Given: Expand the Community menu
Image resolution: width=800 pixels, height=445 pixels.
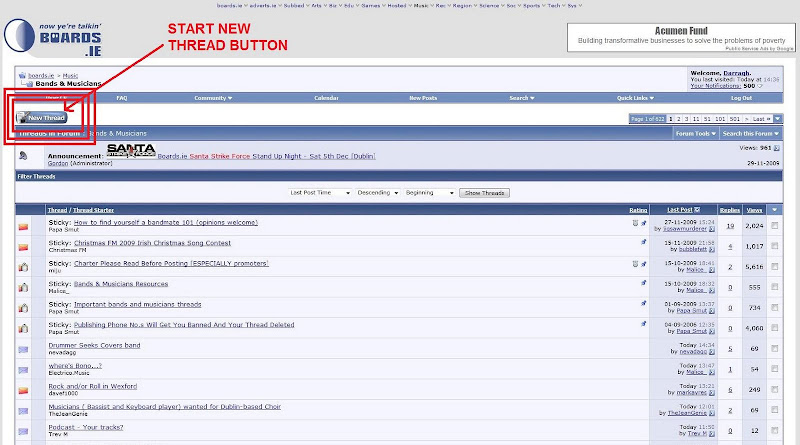Looking at the screenshot, I should click(213, 98).
